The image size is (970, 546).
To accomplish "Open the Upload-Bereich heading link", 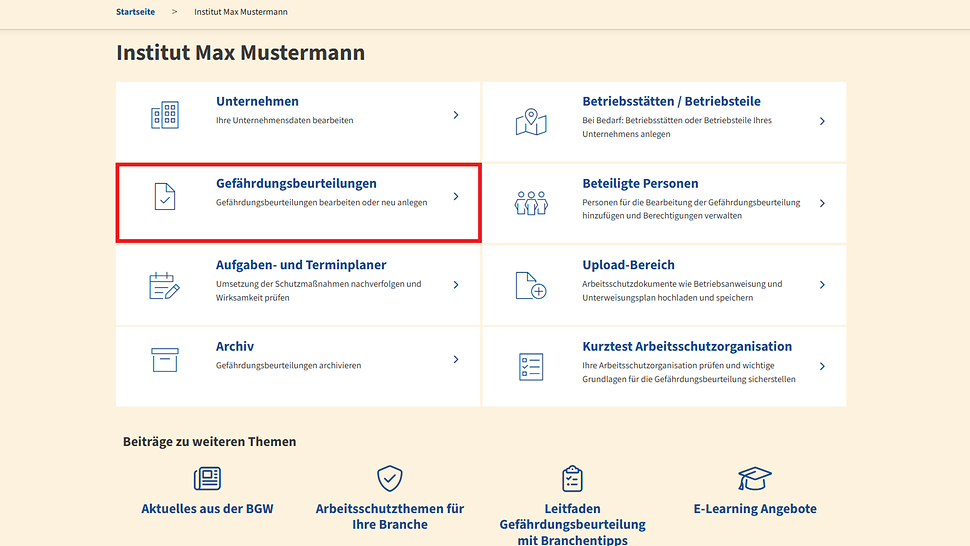I will (x=629, y=265).
